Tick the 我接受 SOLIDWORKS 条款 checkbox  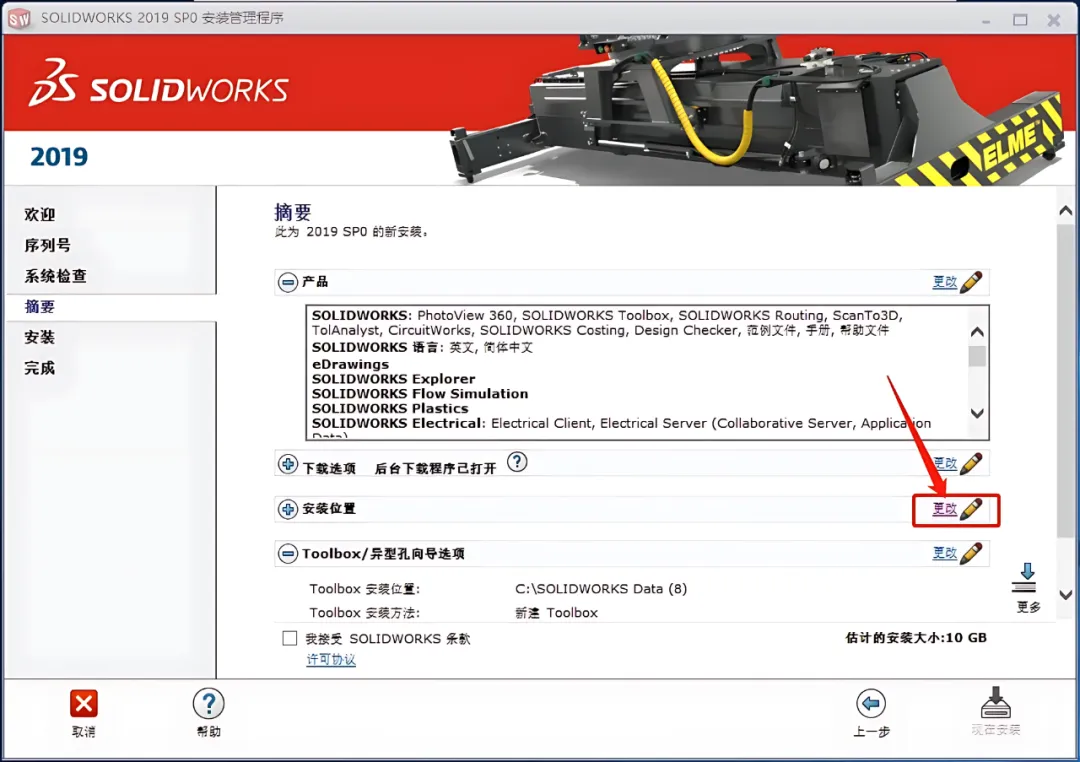click(x=289, y=638)
